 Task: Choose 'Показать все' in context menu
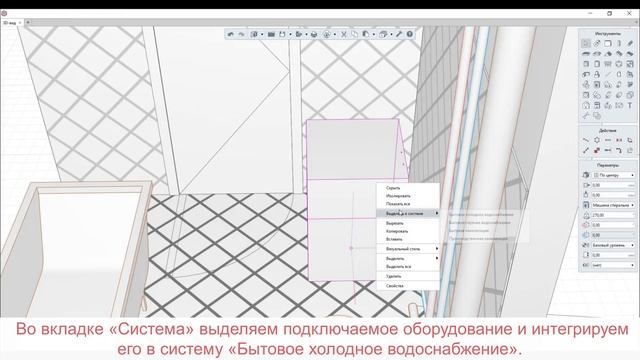(x=408, y=204)
